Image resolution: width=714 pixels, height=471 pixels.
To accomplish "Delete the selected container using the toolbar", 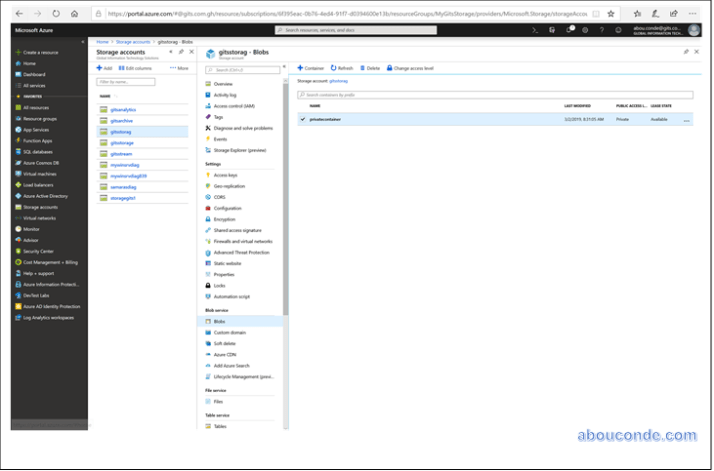I will tap(369, 68).
